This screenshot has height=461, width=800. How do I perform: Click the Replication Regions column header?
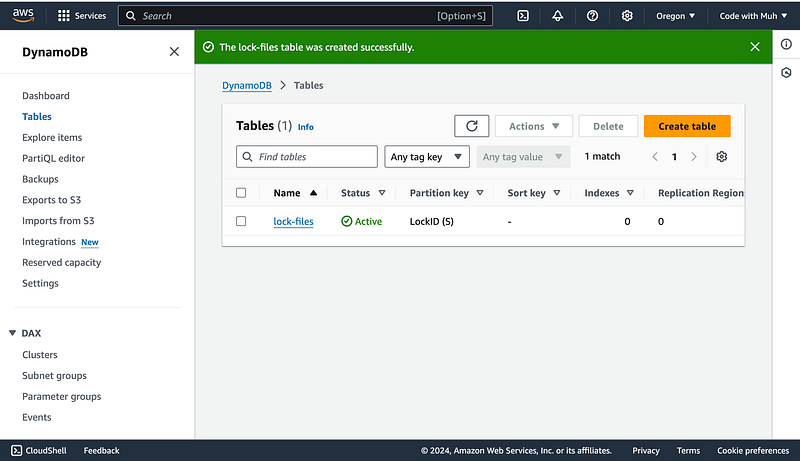point(701,193)
